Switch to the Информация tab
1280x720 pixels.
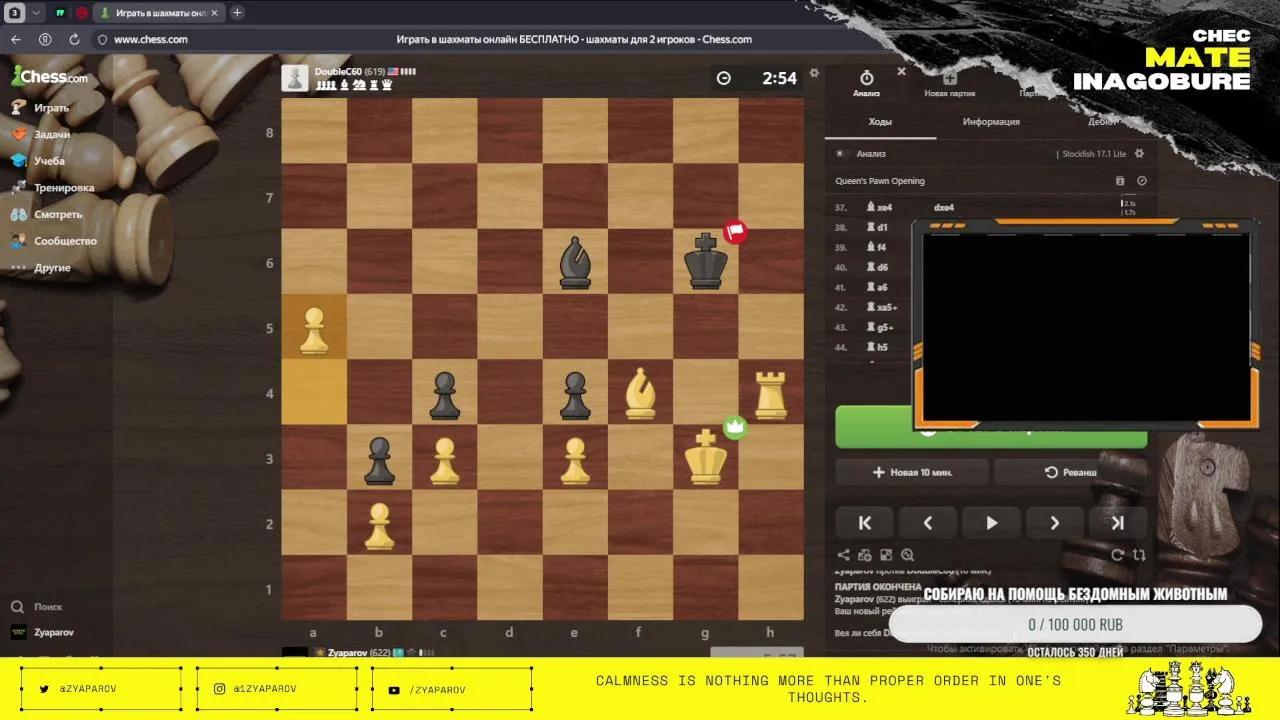(x=991, y=121)
